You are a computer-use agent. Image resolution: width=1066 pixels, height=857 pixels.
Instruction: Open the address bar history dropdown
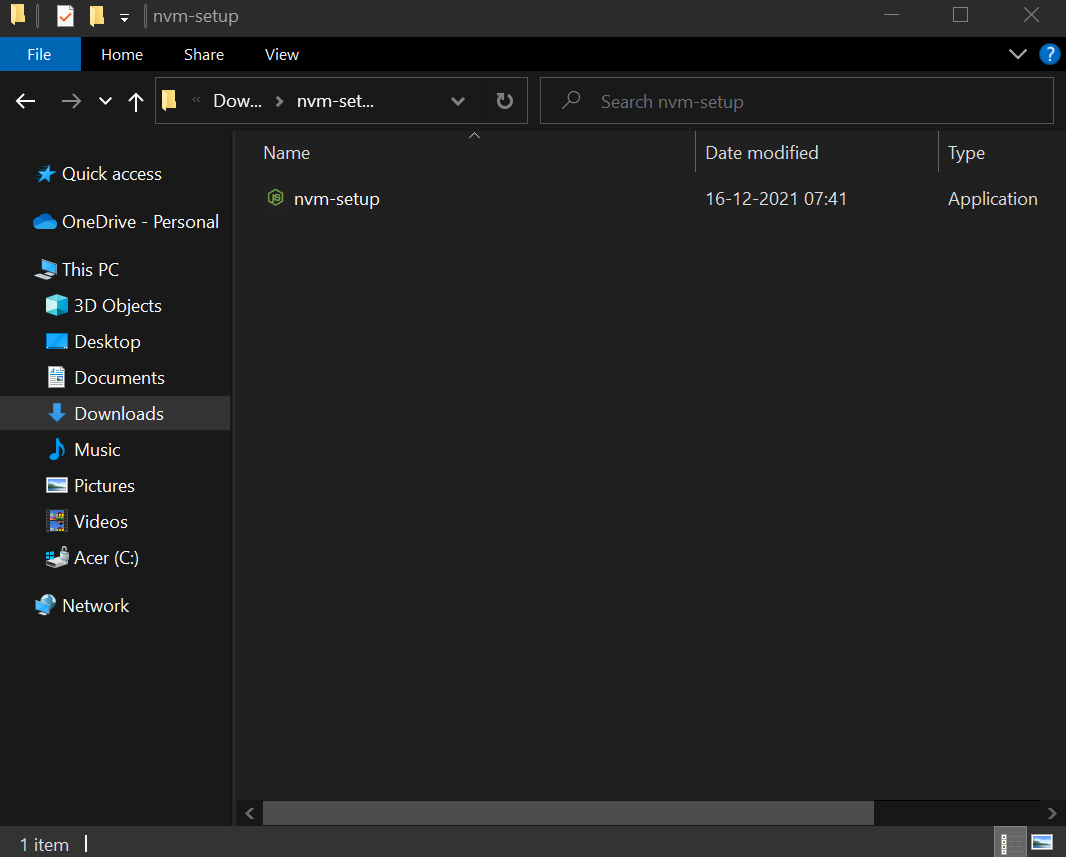(458, 101)
